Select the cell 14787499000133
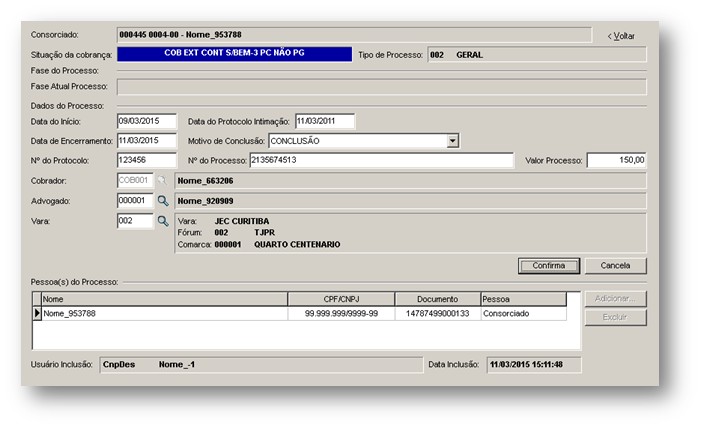 pyautogui.click(x=438, y=314)
